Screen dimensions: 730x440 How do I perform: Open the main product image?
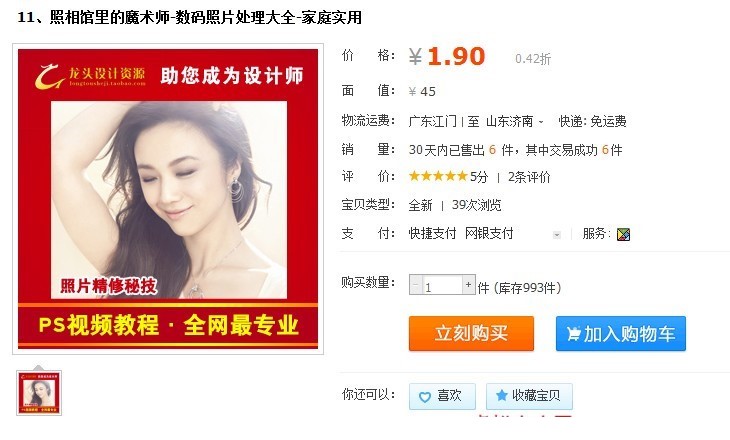click(x=168, y=199)
